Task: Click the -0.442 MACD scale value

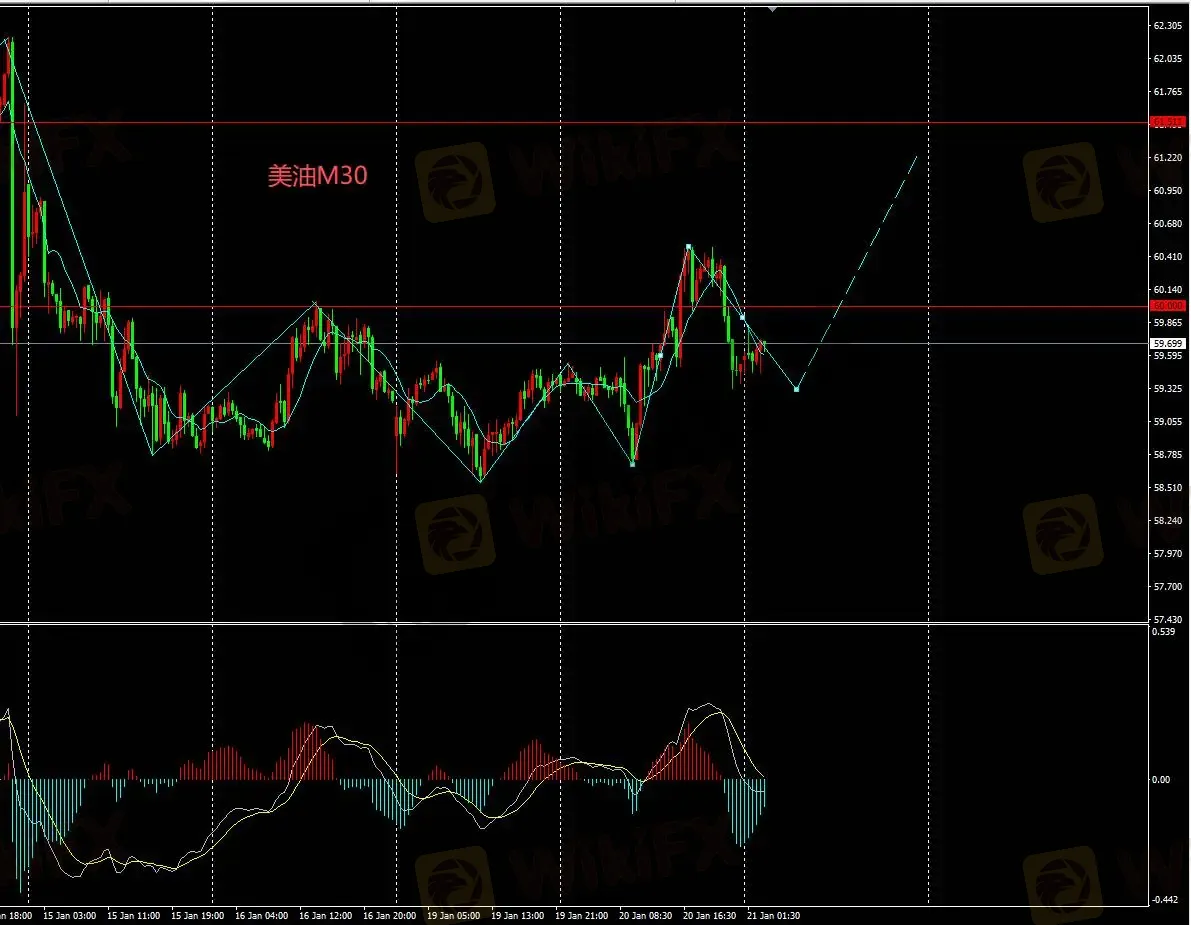Action: point(1165,900)
